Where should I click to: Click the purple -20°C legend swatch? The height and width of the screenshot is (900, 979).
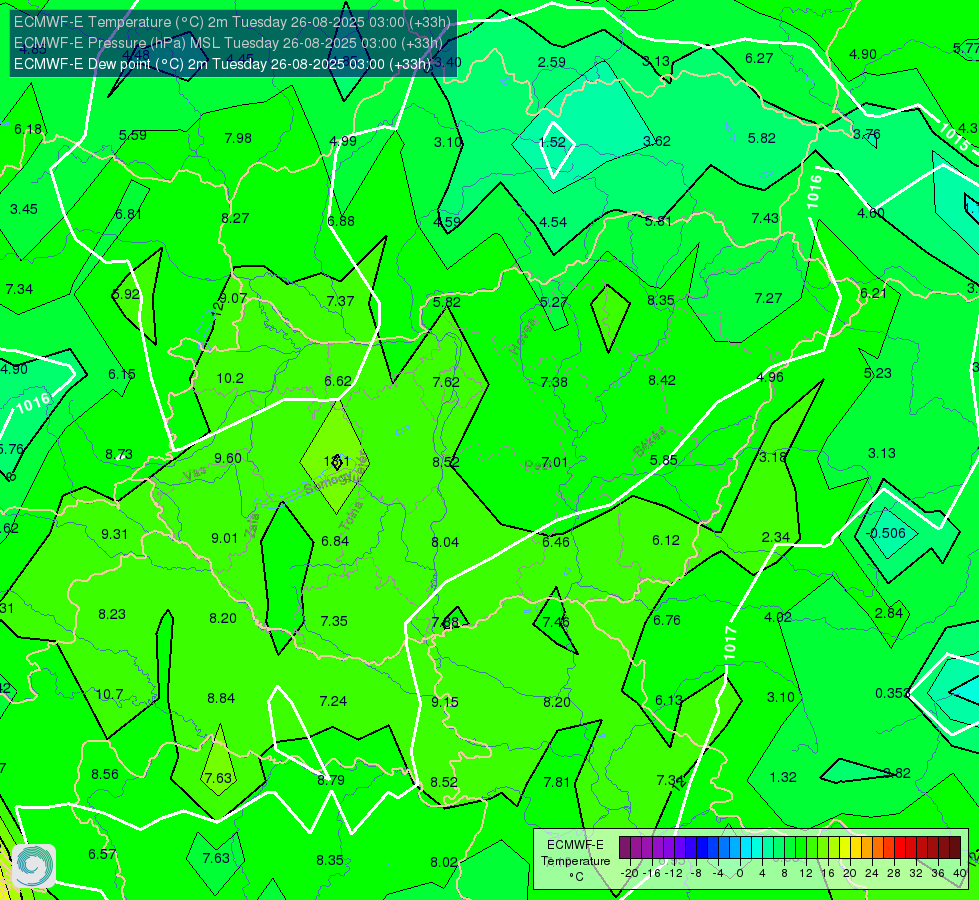[x=625, y=848]
